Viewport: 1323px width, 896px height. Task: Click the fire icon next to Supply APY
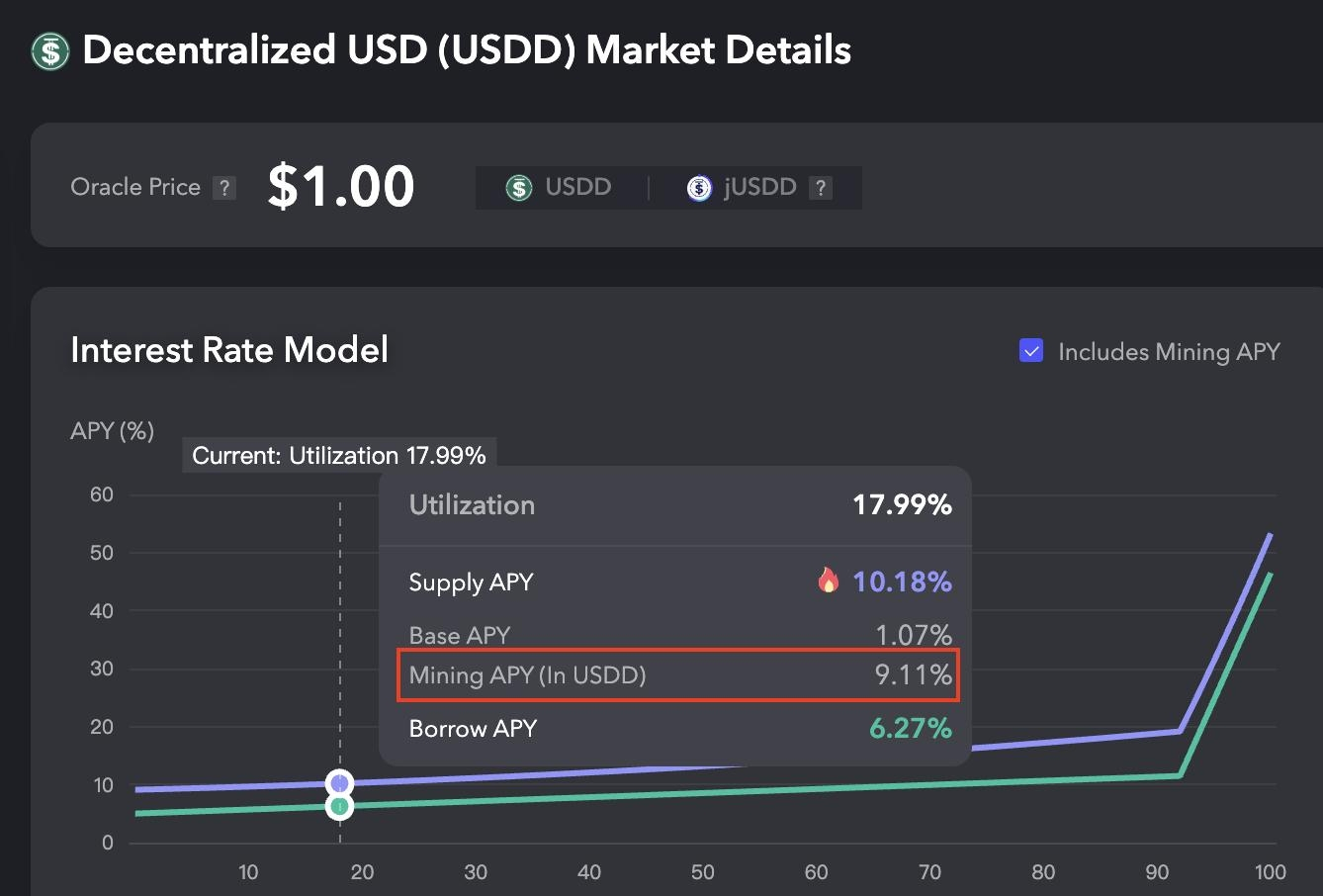(829, 581)
